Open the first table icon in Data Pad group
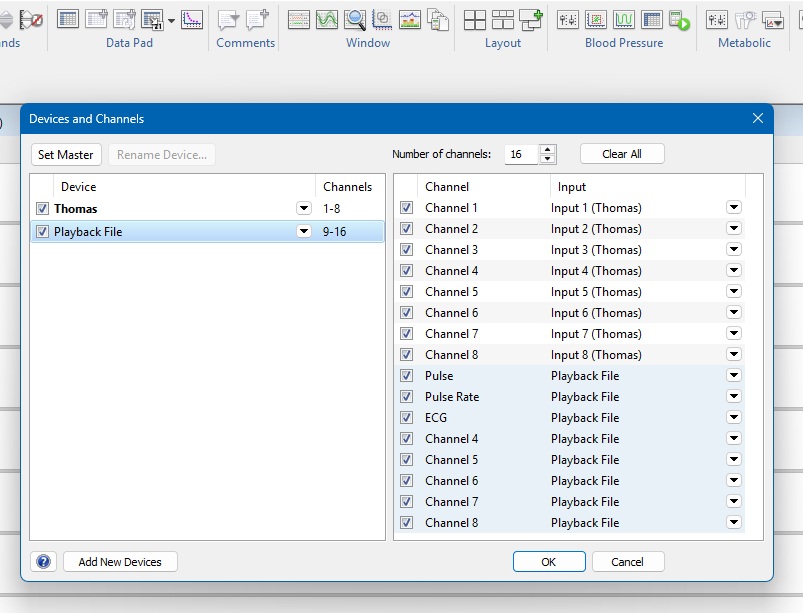 click(x=68, y=19)
